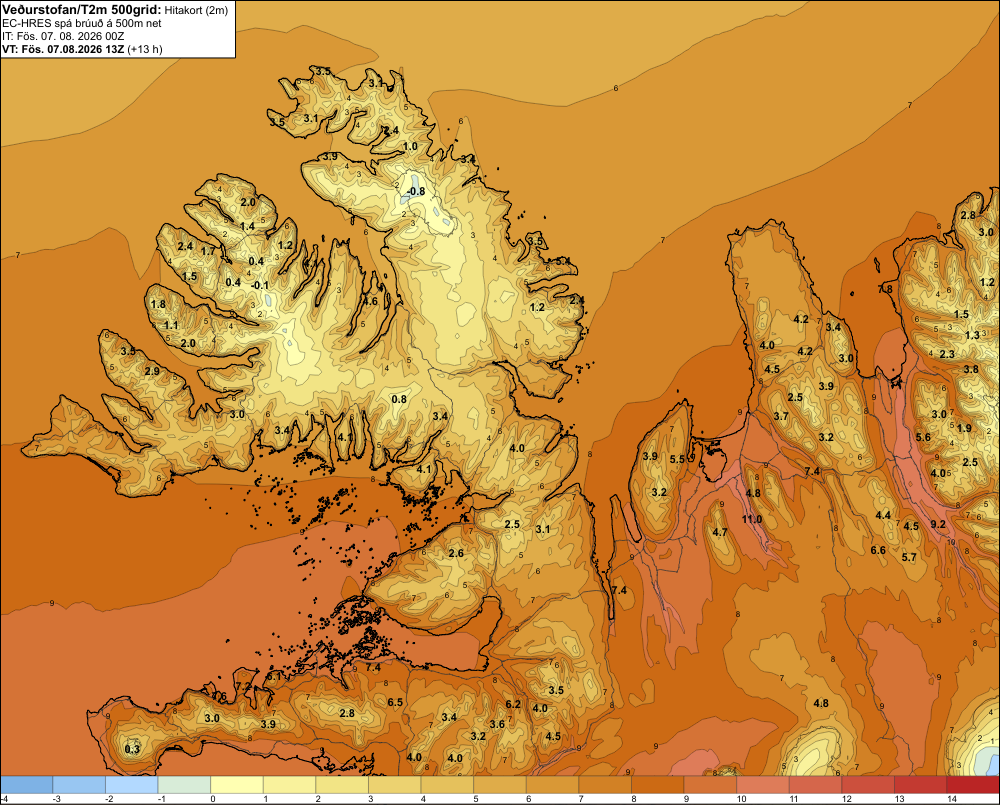Click the -0.8 temperature label on the glacier

coord(416,191)
